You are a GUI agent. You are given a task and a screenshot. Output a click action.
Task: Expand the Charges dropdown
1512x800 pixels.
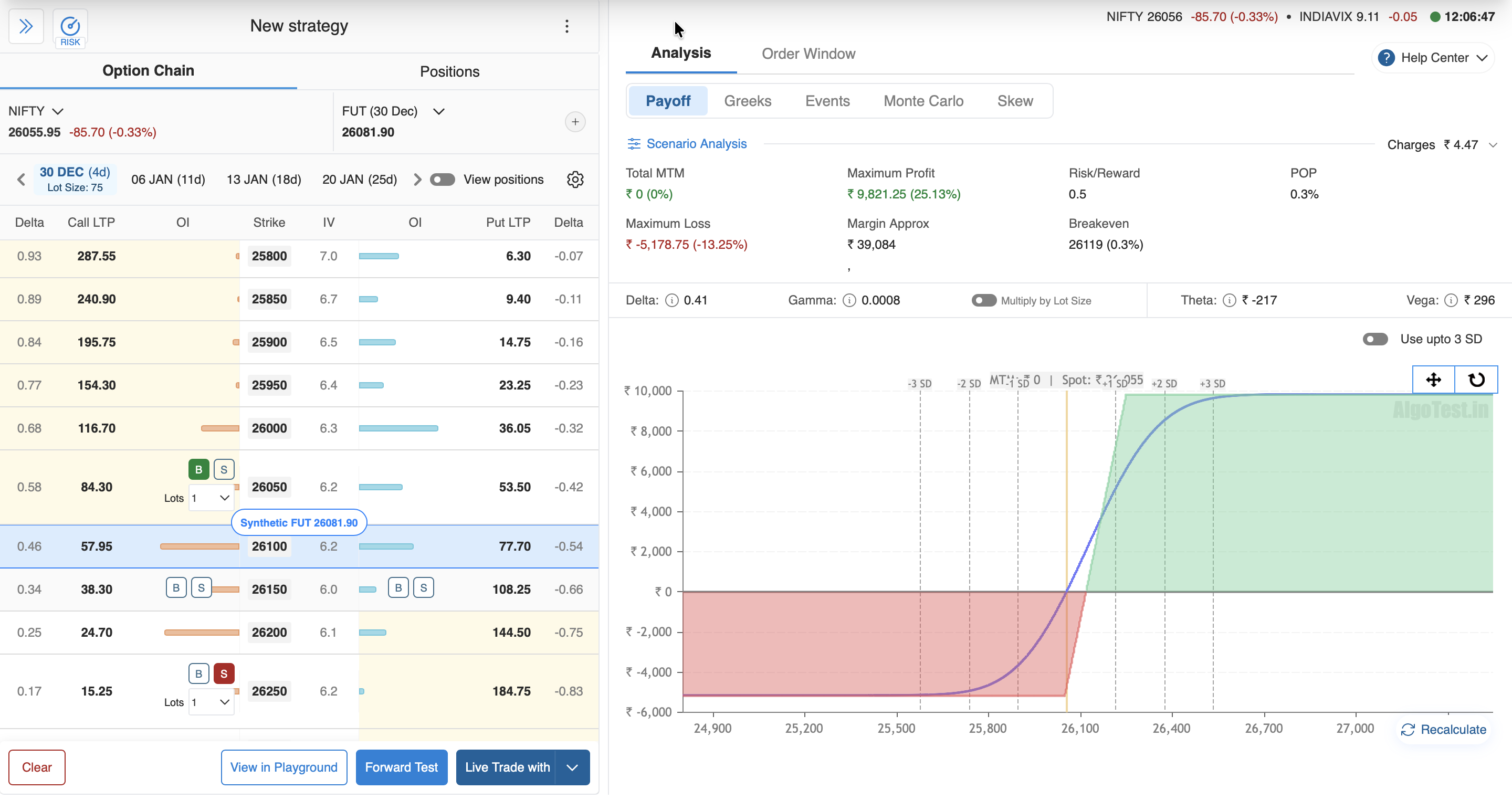pyautogui.click(x=1493, y=145)
